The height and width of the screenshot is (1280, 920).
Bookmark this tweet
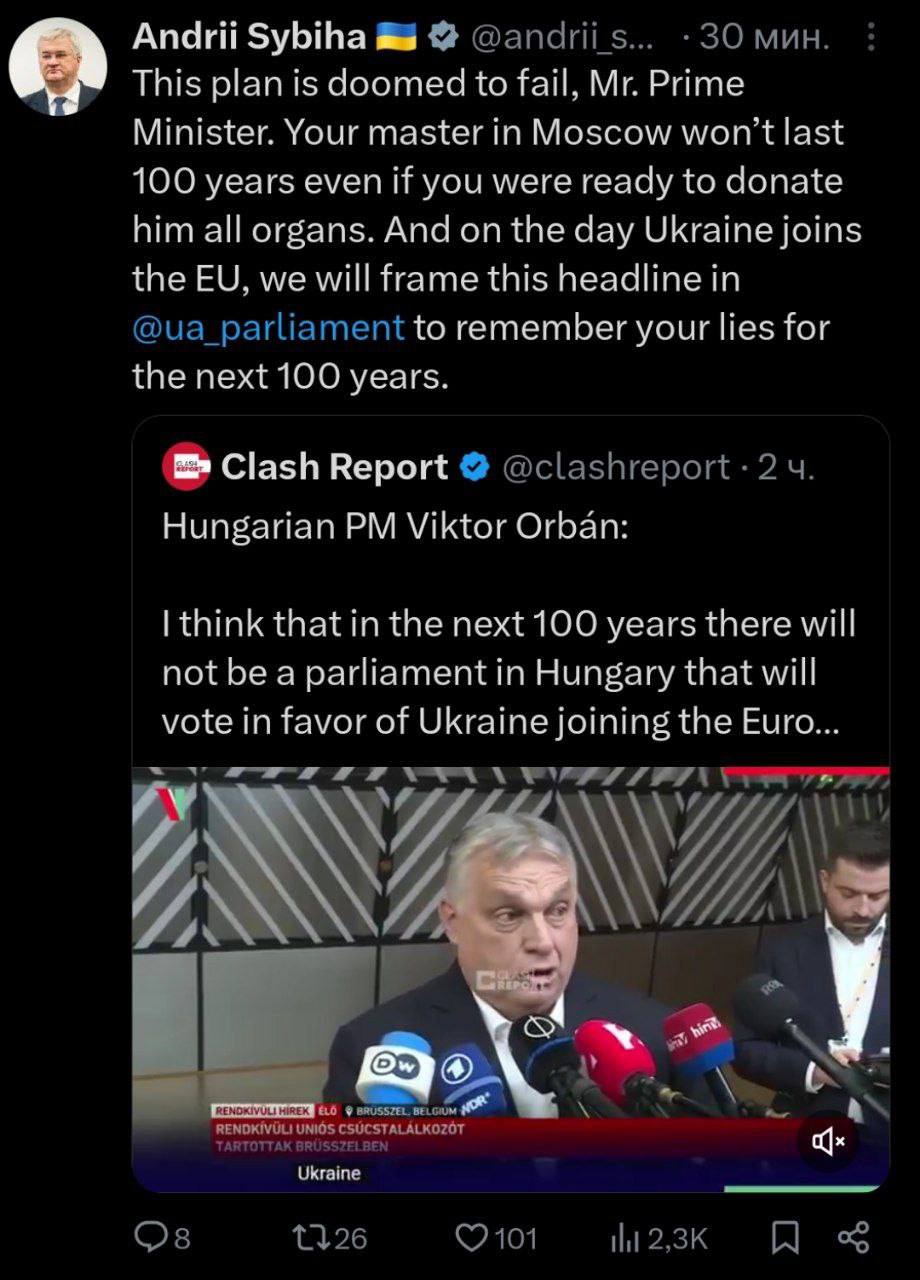point(785,1238)
